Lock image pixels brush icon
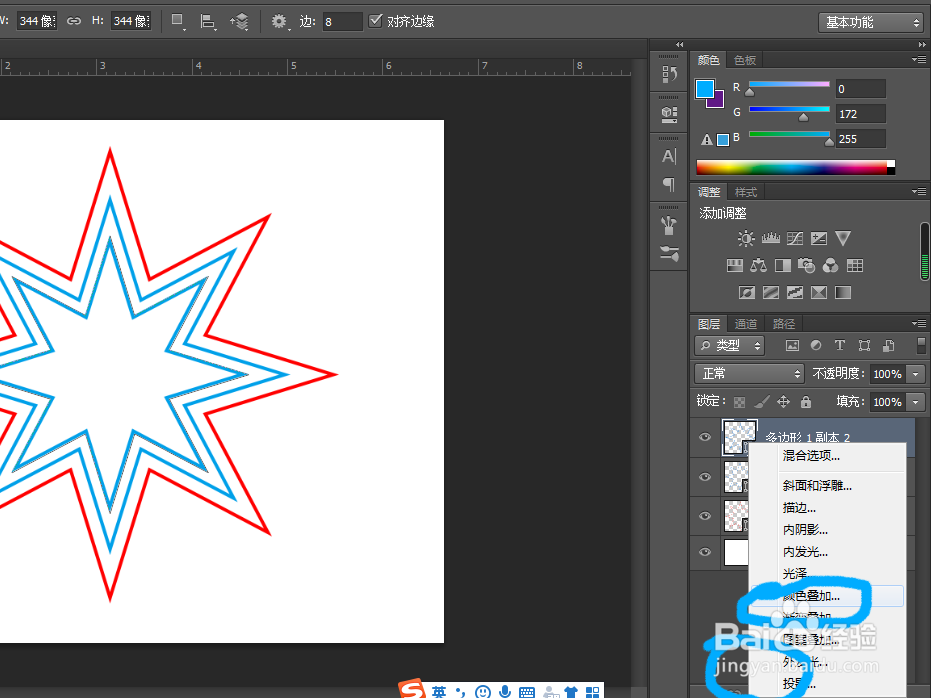 (762, 402)
